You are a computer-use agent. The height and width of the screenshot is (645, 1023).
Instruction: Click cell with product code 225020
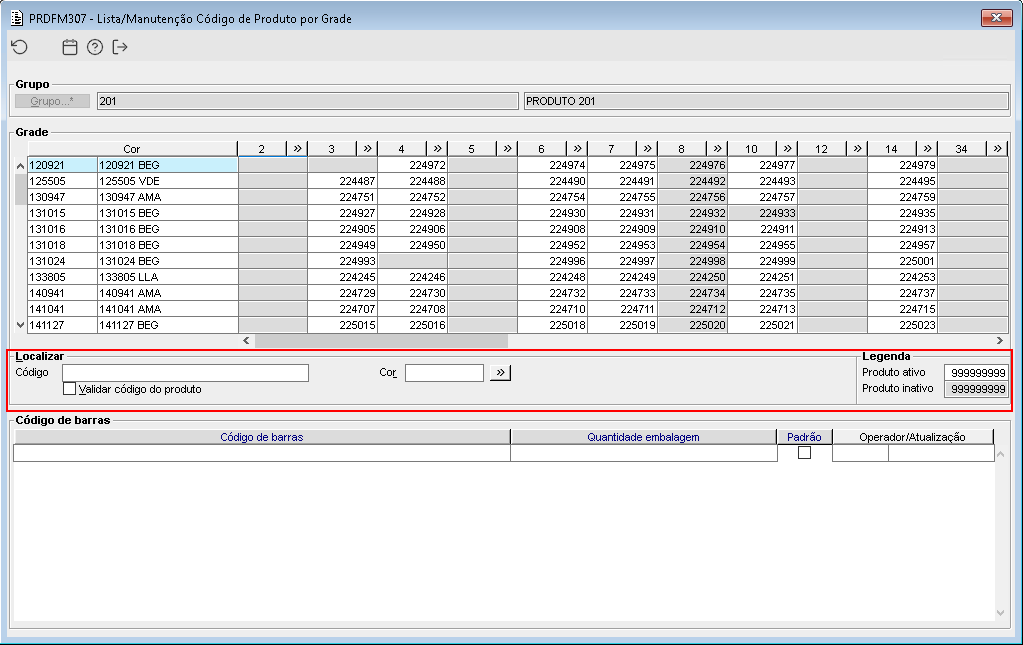click(692, 325)
